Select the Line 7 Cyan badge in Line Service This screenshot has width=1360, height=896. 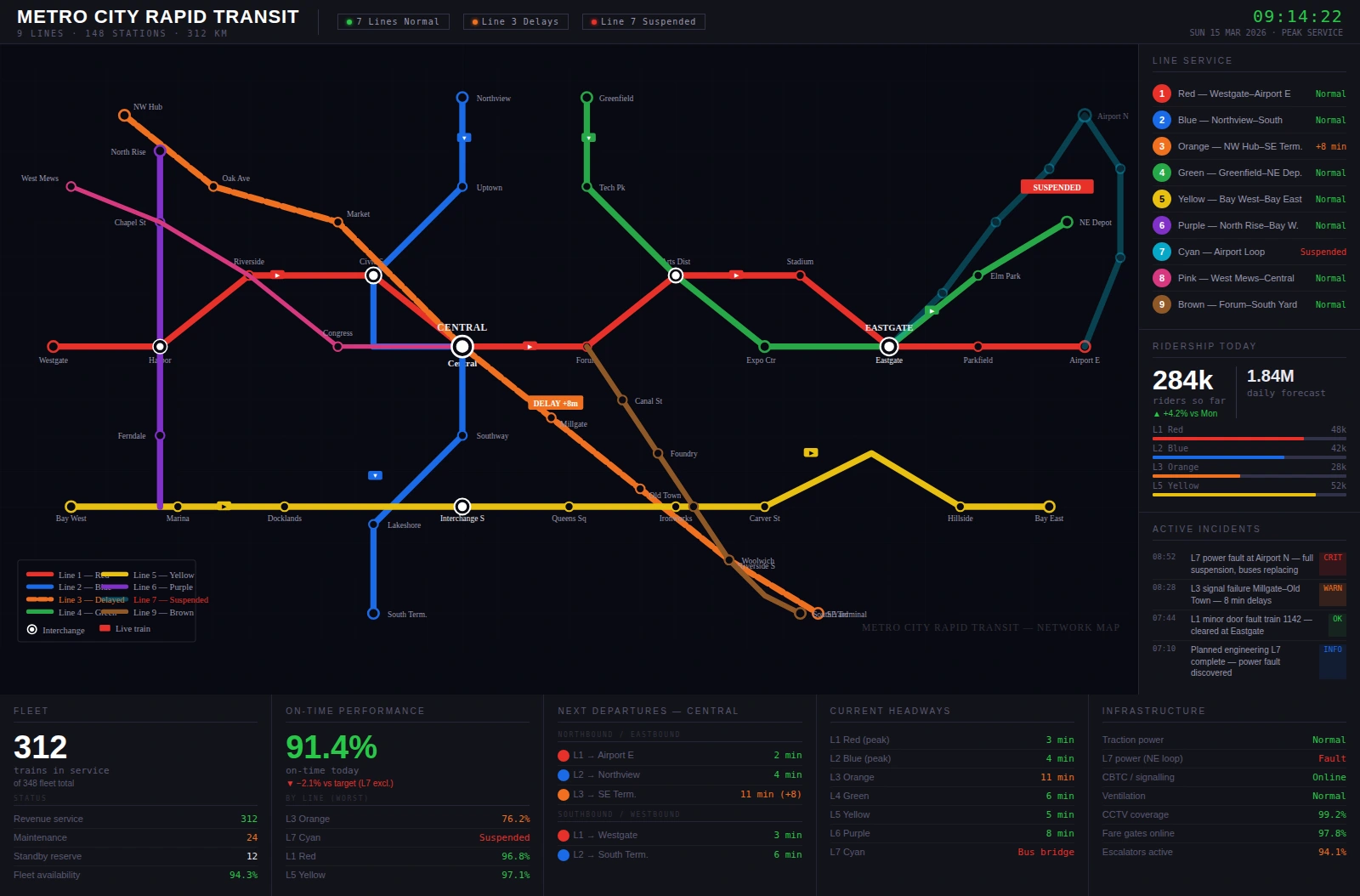pos(1161,252)
